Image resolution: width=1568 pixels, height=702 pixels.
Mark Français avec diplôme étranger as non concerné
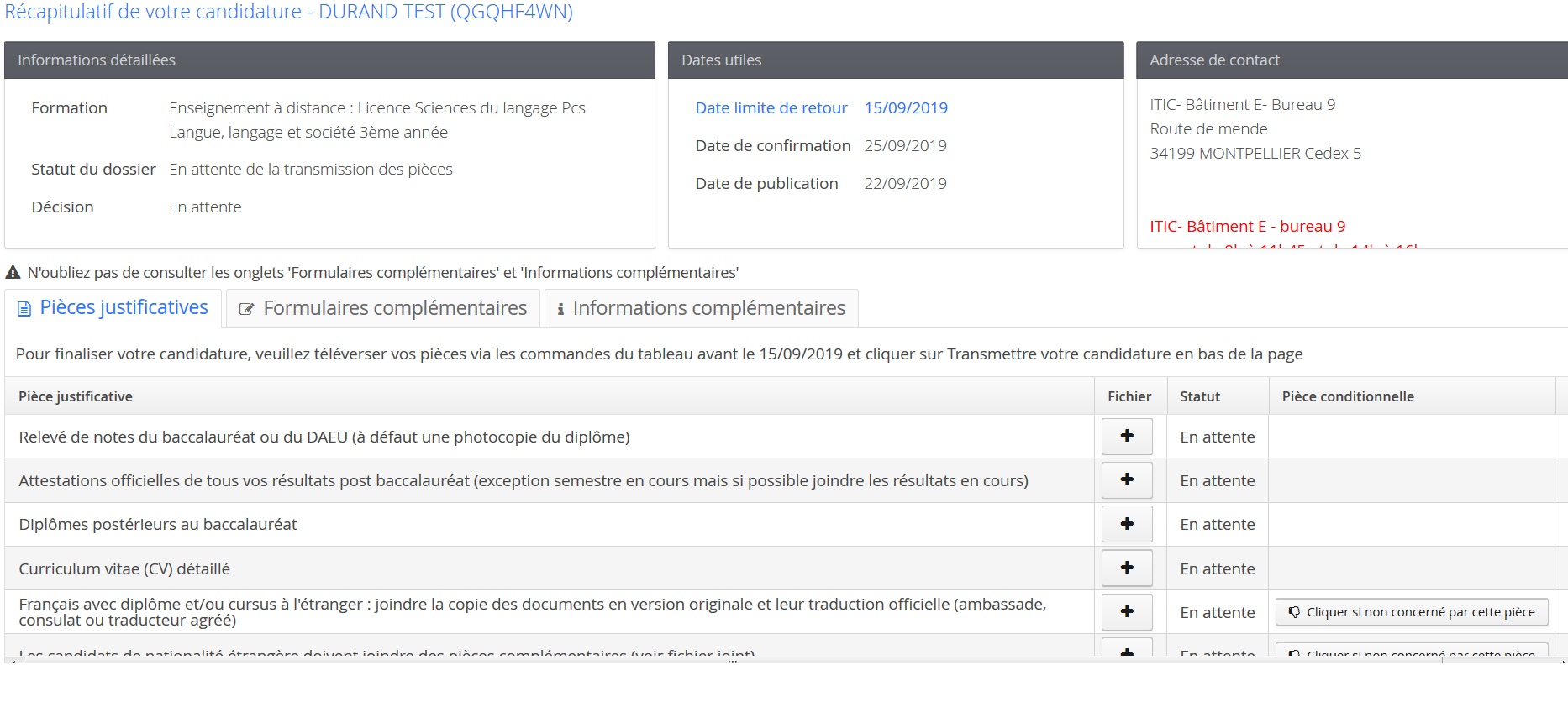click(1412, 612)
